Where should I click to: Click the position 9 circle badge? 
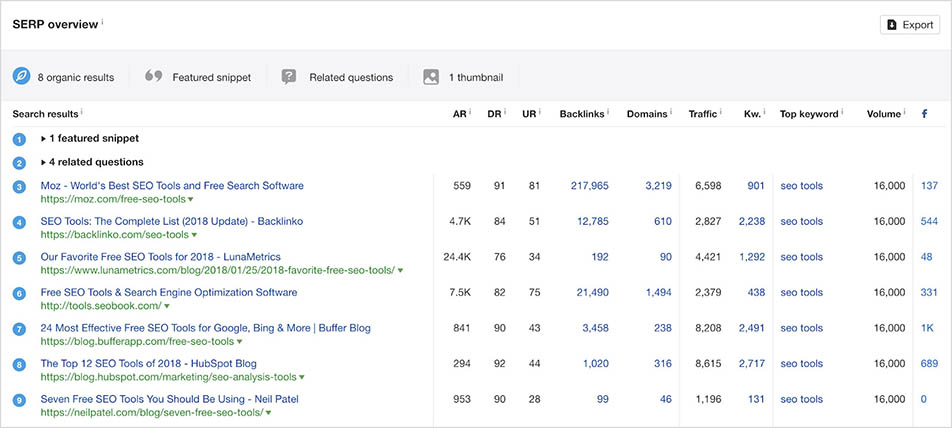19,401
